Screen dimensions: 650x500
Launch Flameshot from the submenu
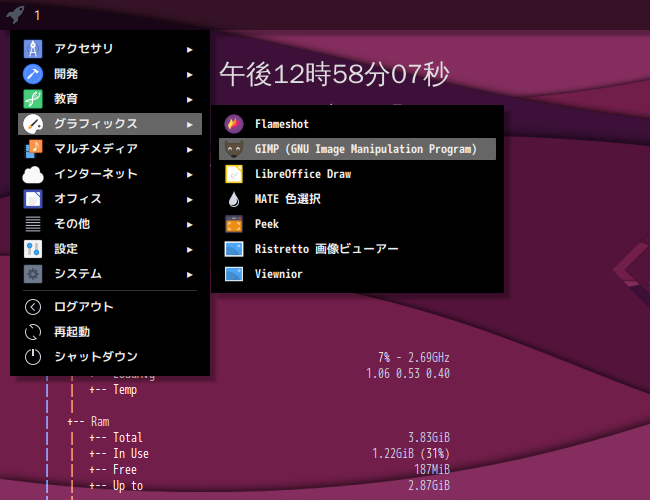pyautogui.click(x=357, y=124)
